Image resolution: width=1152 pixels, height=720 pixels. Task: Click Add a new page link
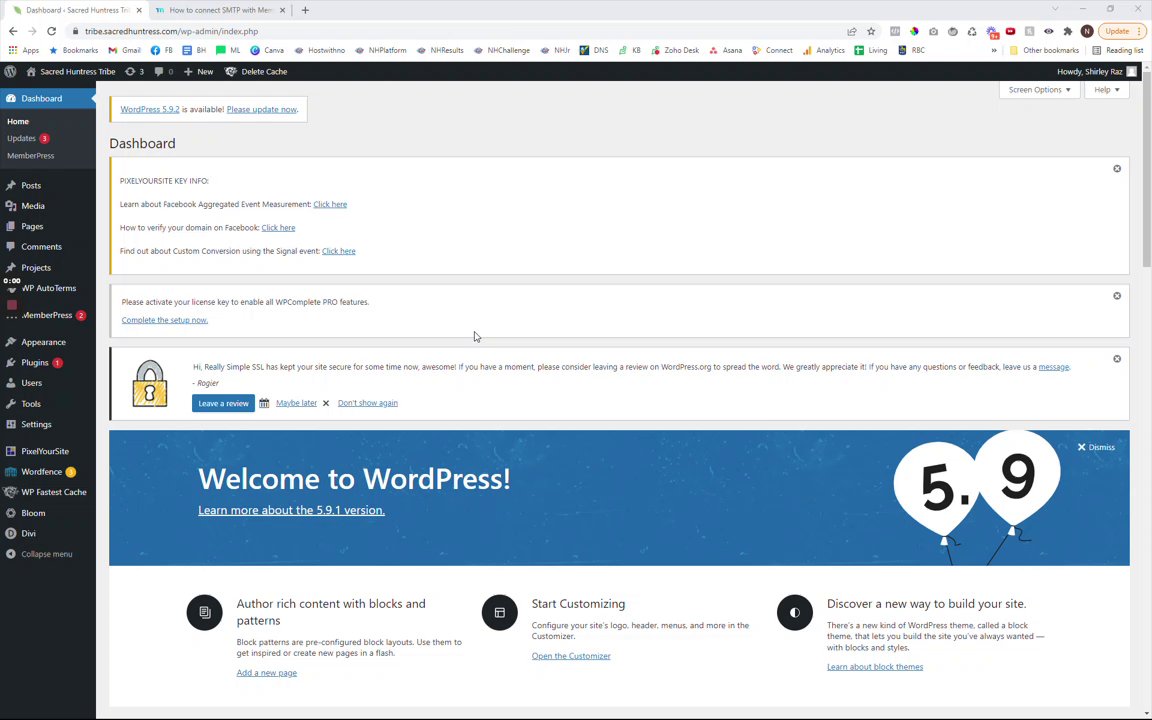267,673
